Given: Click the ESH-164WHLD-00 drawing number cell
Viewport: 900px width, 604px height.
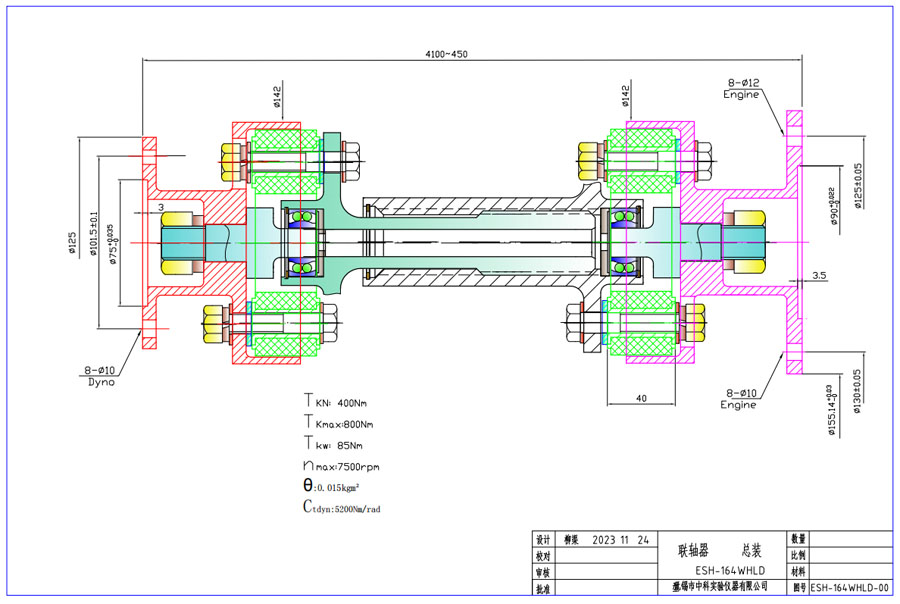Looking at the screenshot, I should [x=848, y=589].
